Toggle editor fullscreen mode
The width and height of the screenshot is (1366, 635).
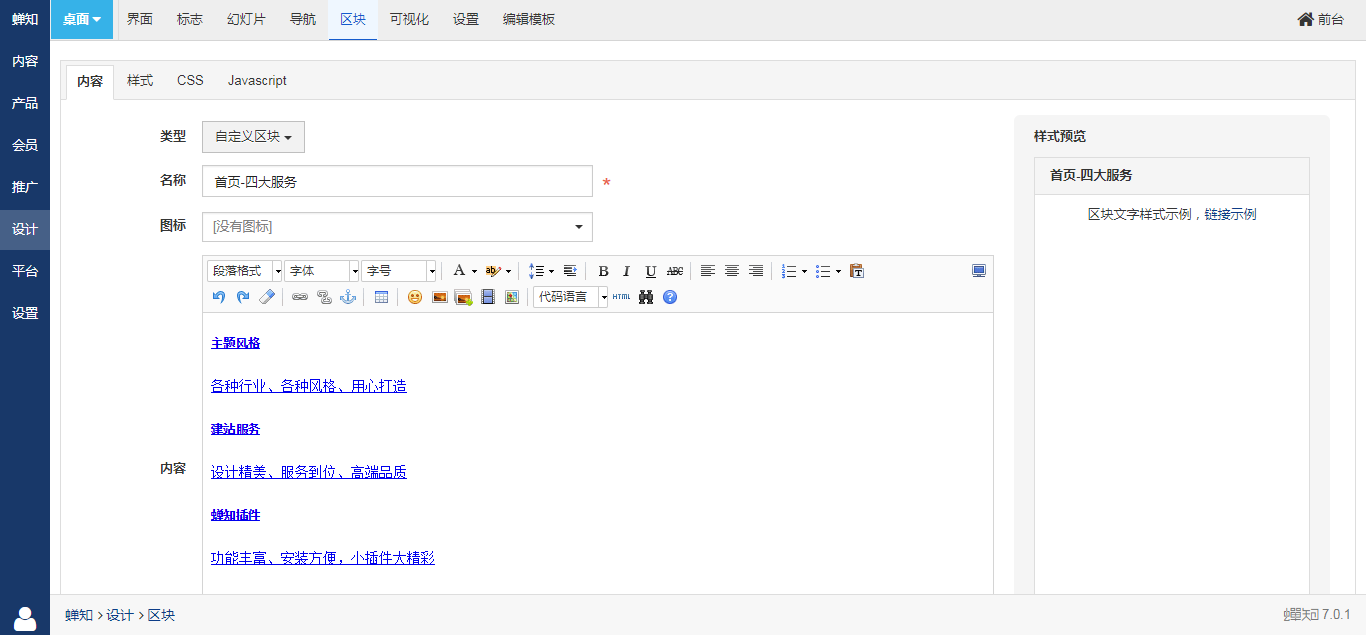click(x=979, y=271)
